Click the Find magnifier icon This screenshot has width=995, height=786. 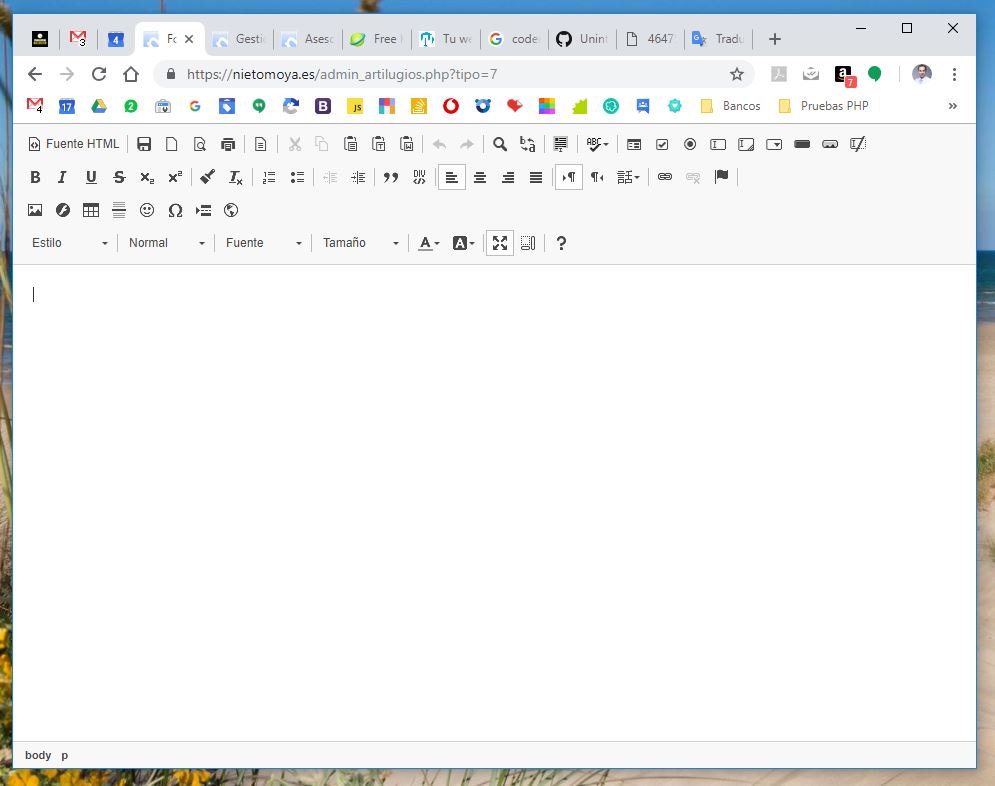tap(500, 144)
